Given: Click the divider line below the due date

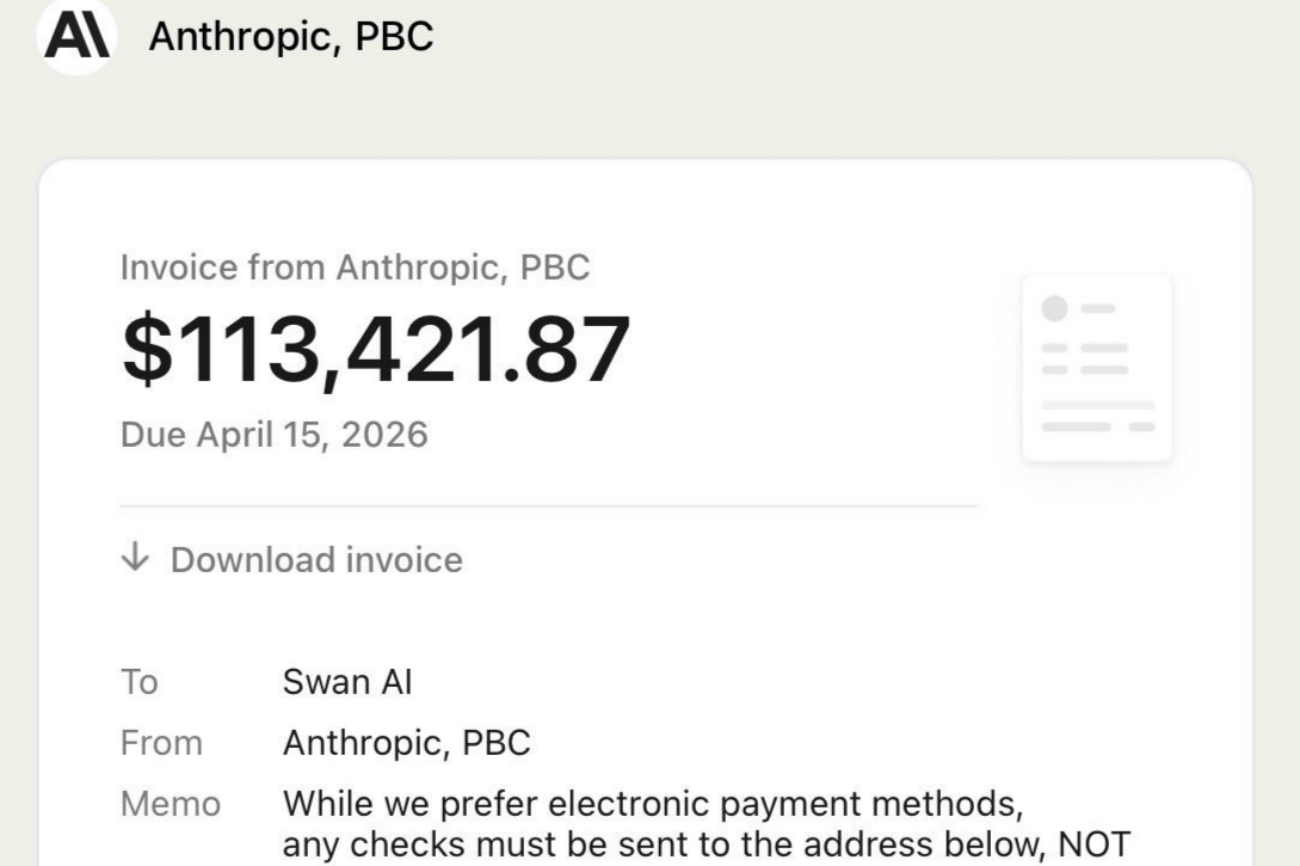Looking at the screenshot, I should 548,506.
